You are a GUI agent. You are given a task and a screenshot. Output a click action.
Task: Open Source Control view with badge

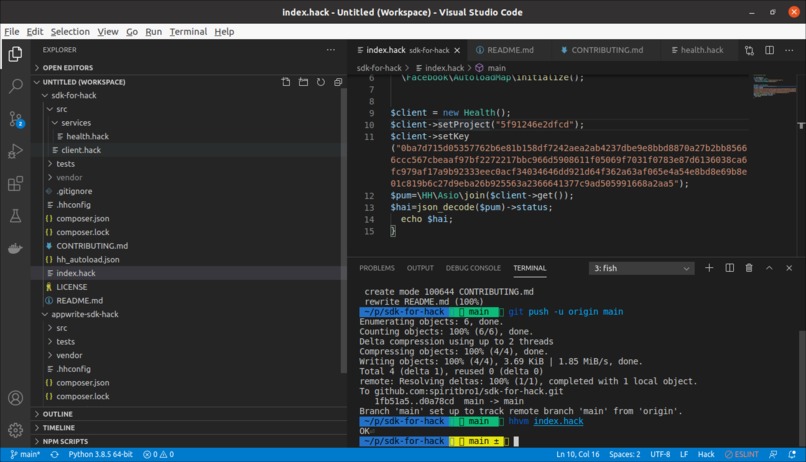(x=15, y=119)
